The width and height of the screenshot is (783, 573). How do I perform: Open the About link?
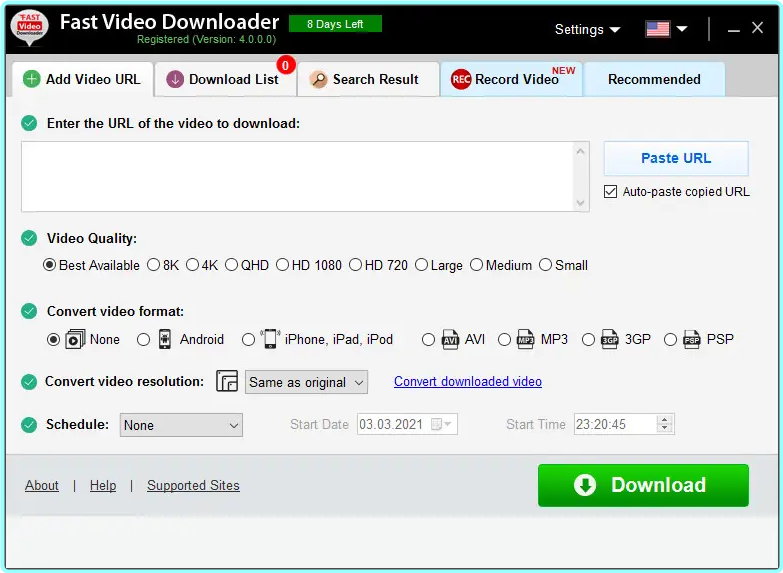(x=42, y=485)
